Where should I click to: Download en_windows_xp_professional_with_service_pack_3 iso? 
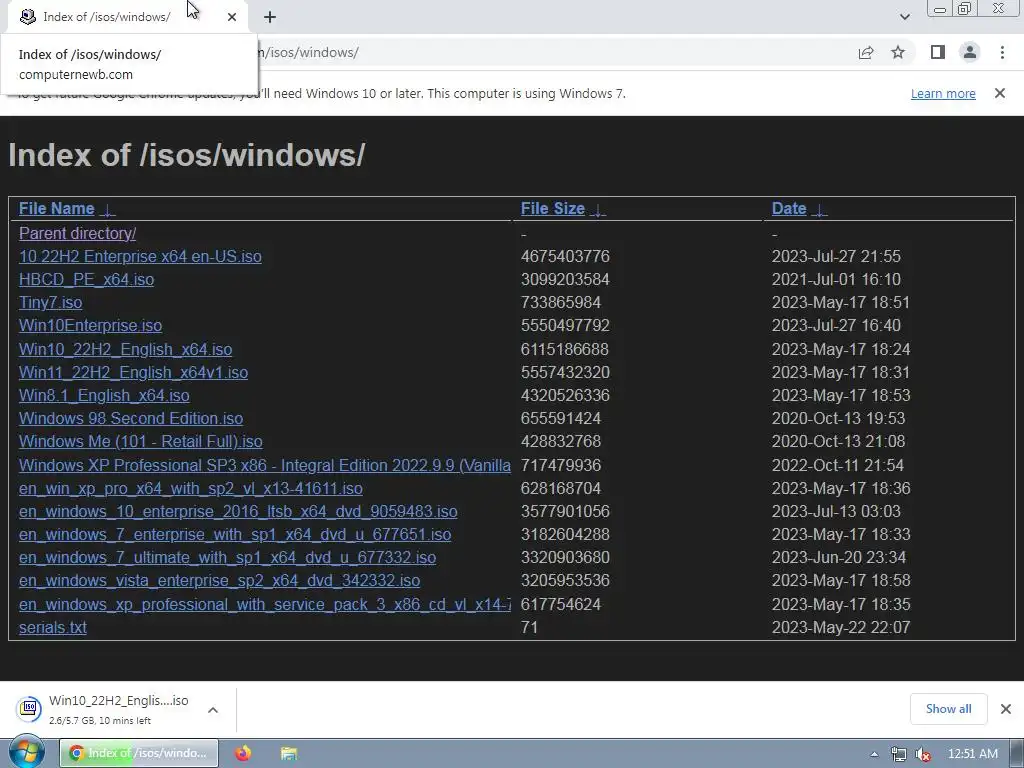click(x=264, y=604)
